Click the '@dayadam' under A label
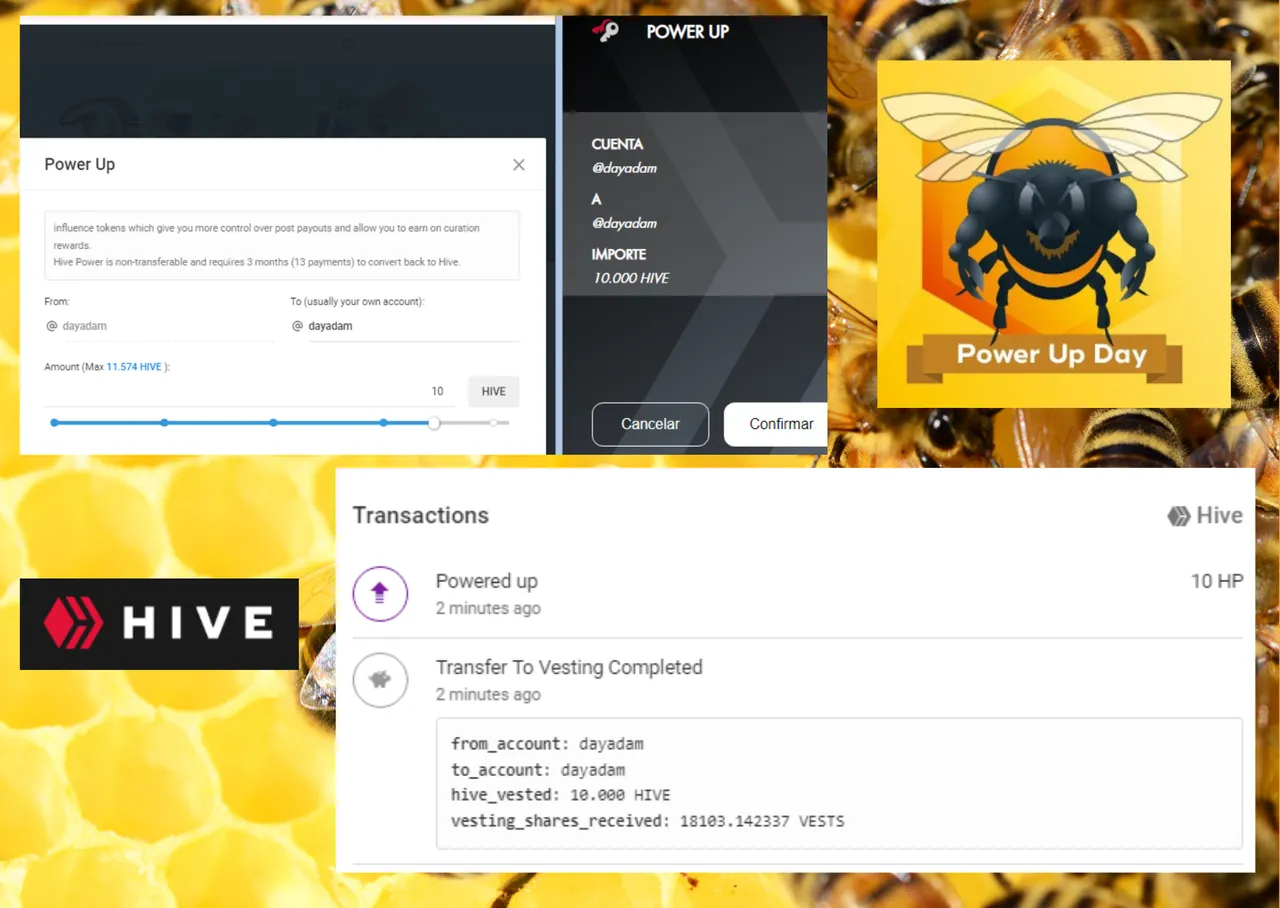The width and height of the screenshot is (1280, 908). (x=624, y=223)
